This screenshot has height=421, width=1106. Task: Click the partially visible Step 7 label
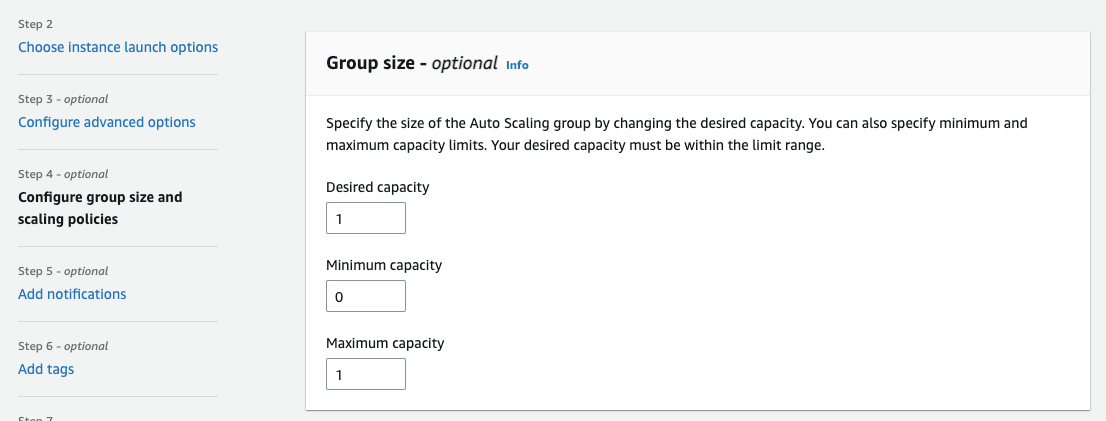point(35,418)
